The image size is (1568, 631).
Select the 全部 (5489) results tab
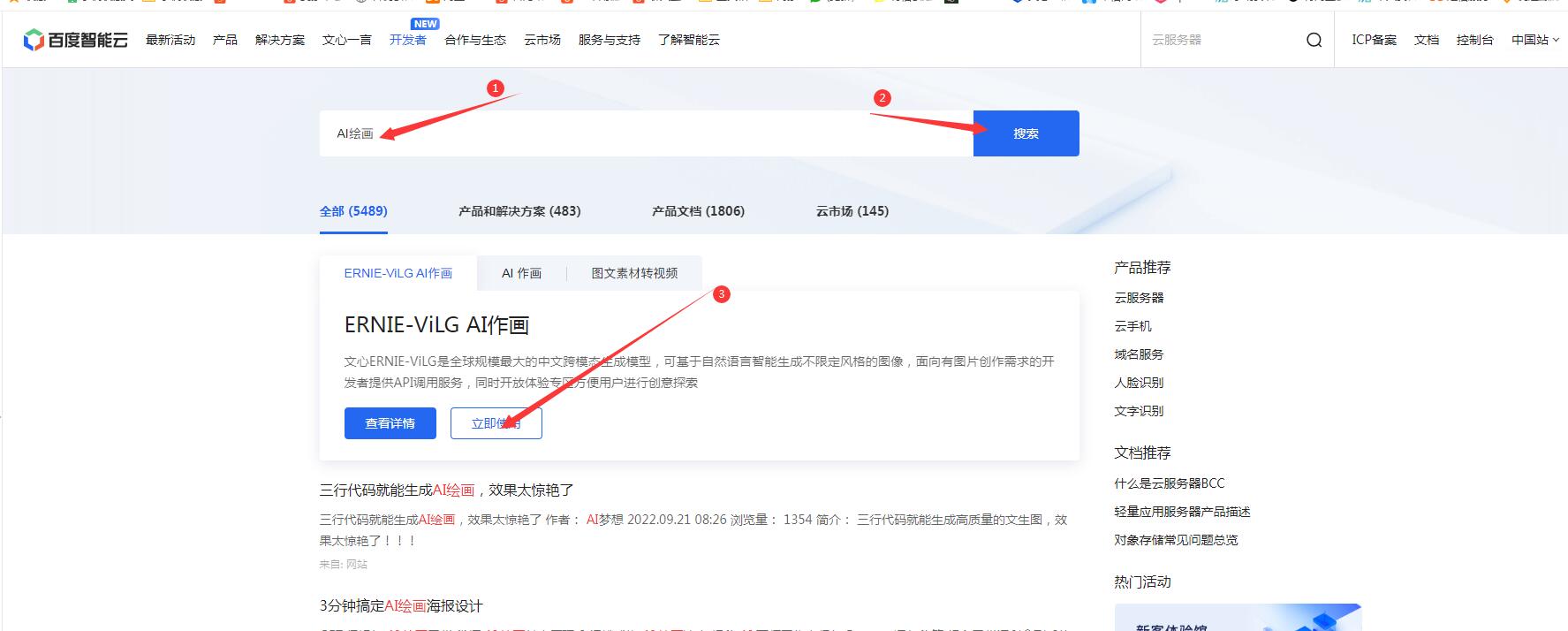click(x=353, y=211)
